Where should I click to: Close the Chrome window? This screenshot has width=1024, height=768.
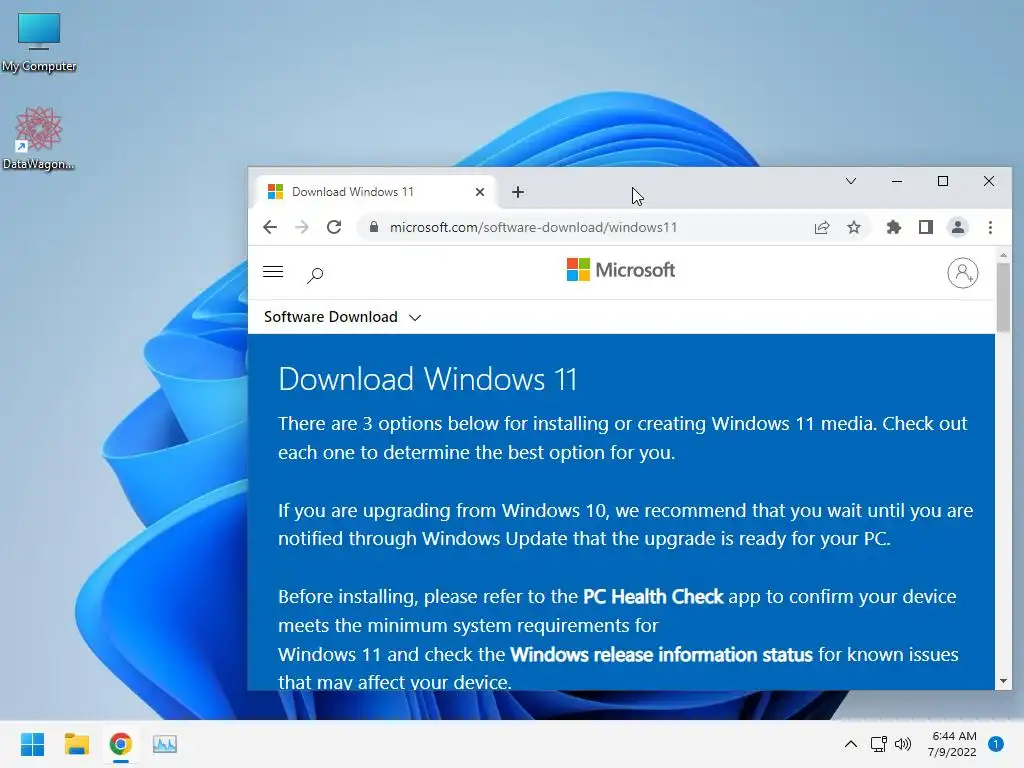(989, 182)
